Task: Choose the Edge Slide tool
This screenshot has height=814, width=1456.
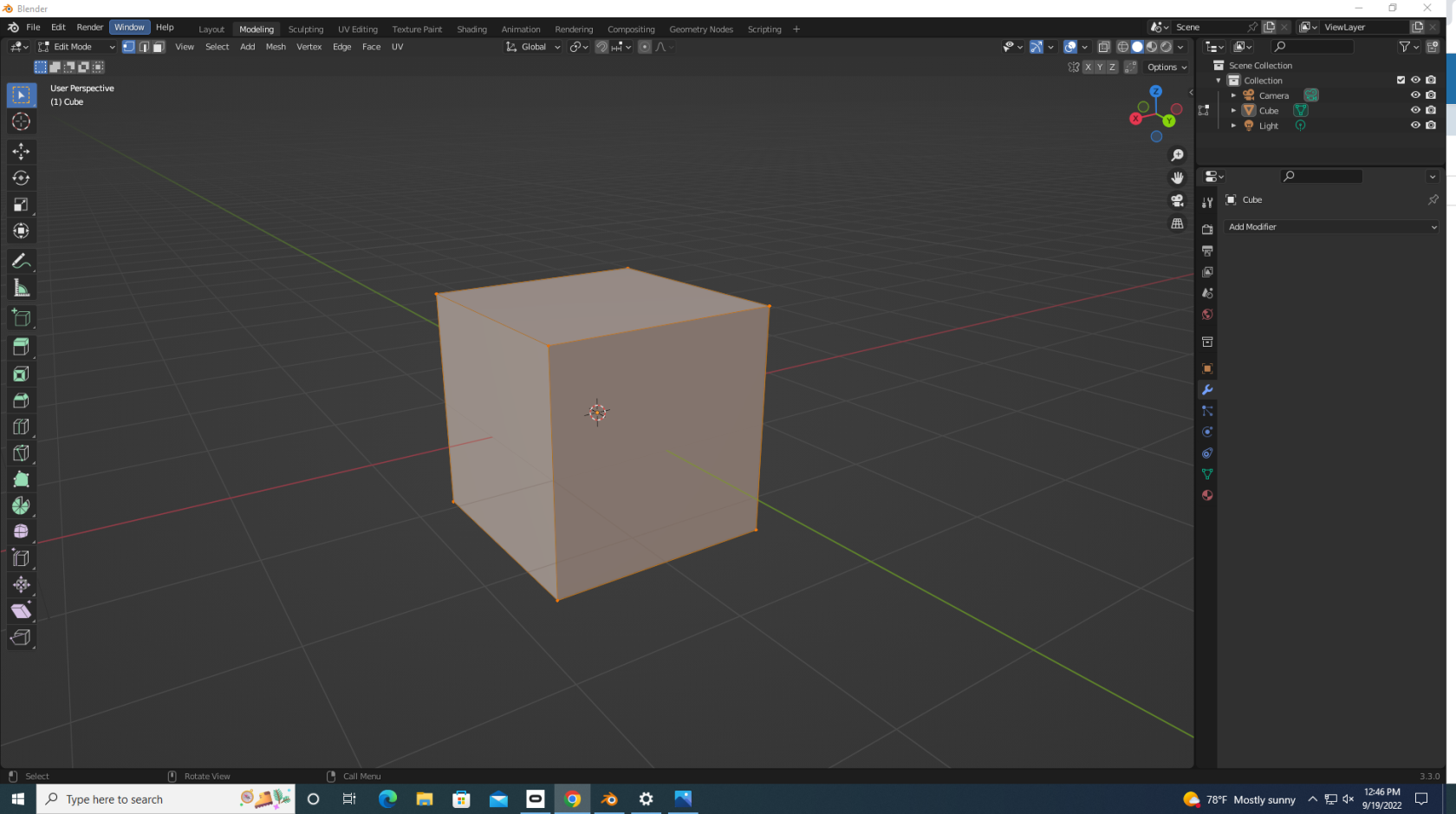Action: coord(21,559)
